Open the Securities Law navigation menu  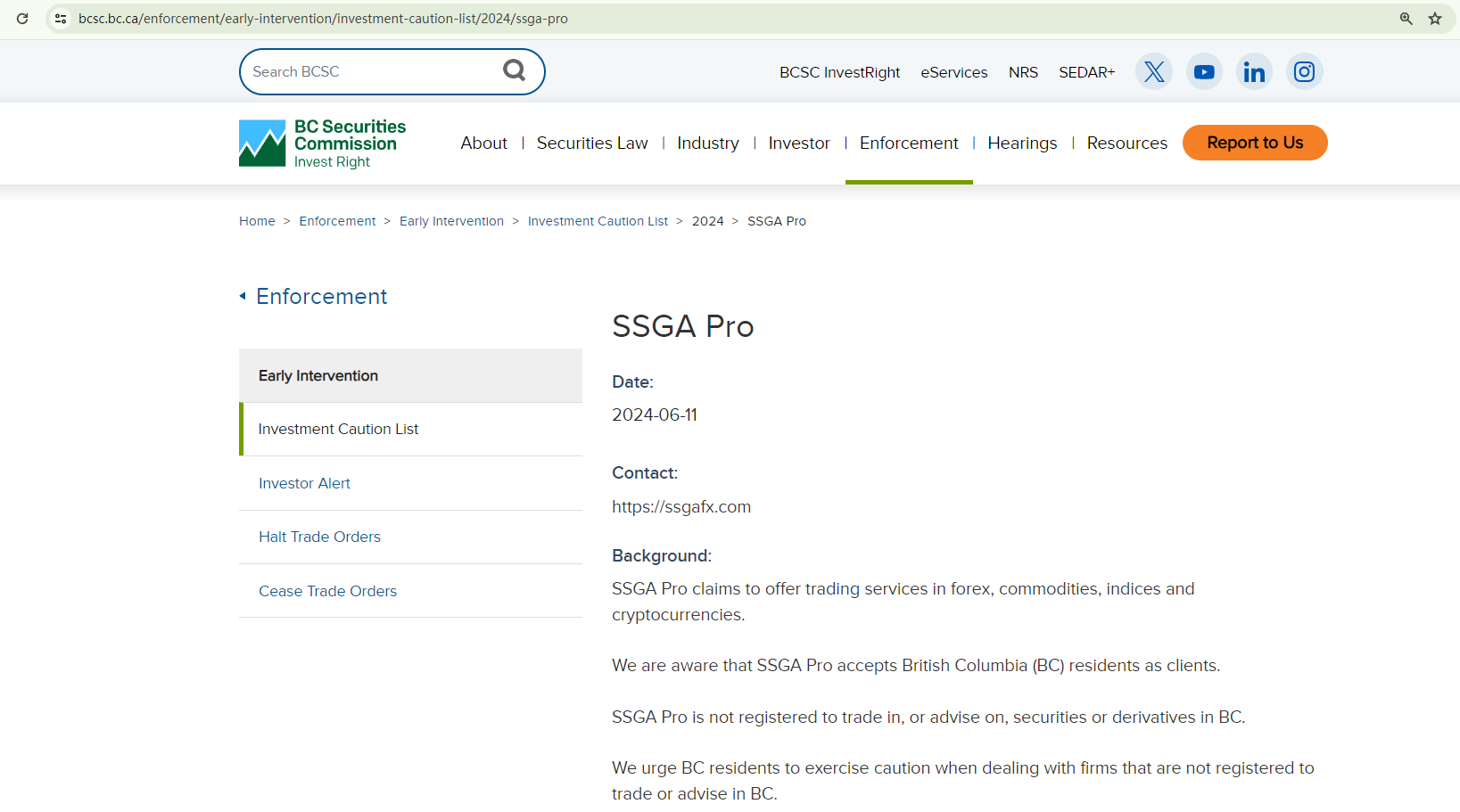592,144
